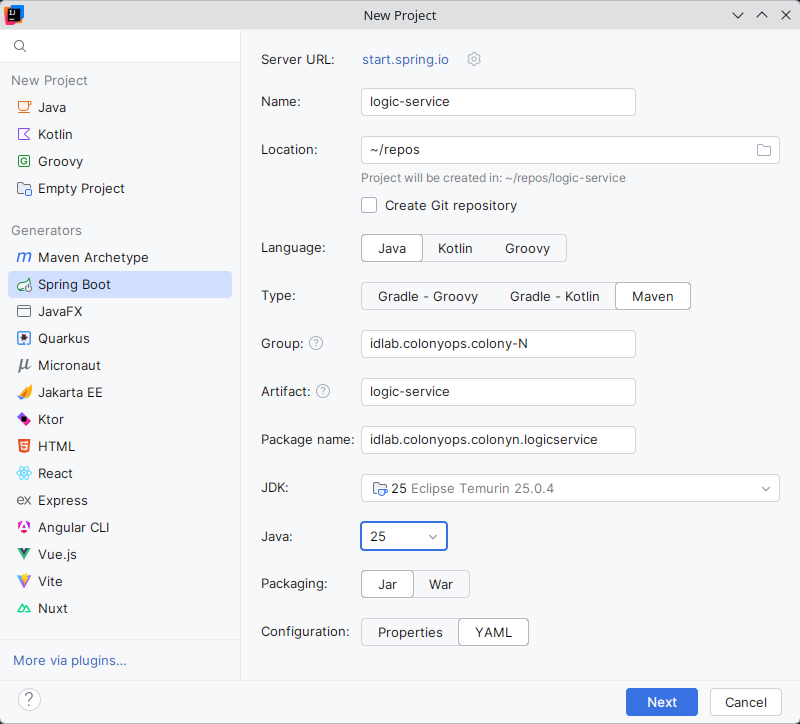800x724 pixels.
Task: Choose Groovy in the Language selector
Action: pos(527,248)
